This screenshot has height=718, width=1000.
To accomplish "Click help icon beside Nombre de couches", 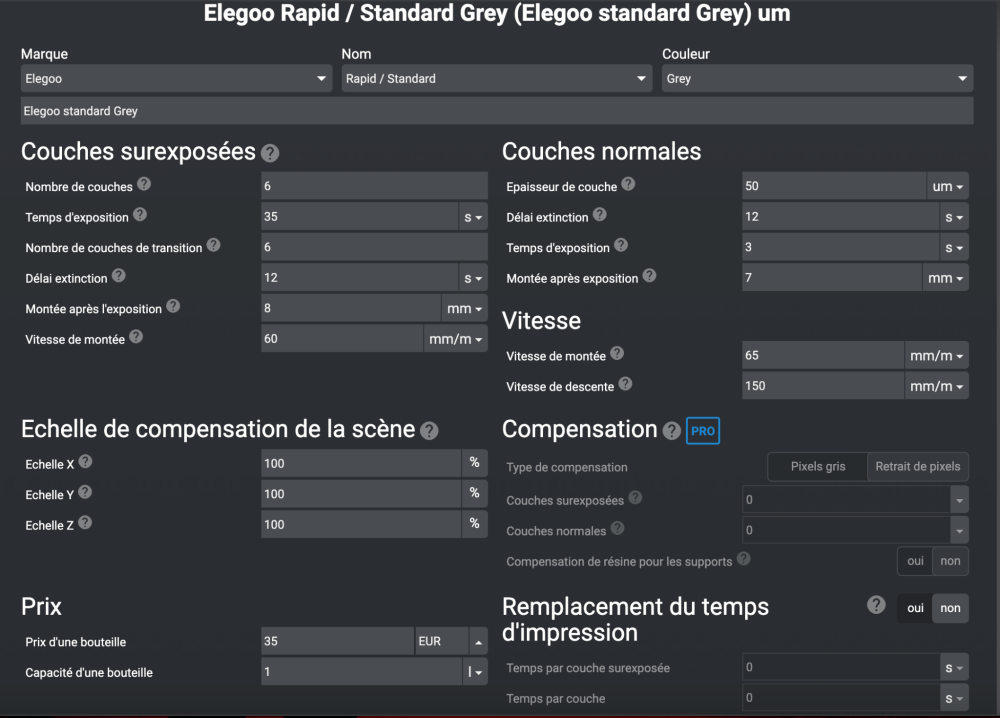I will 144,185.
